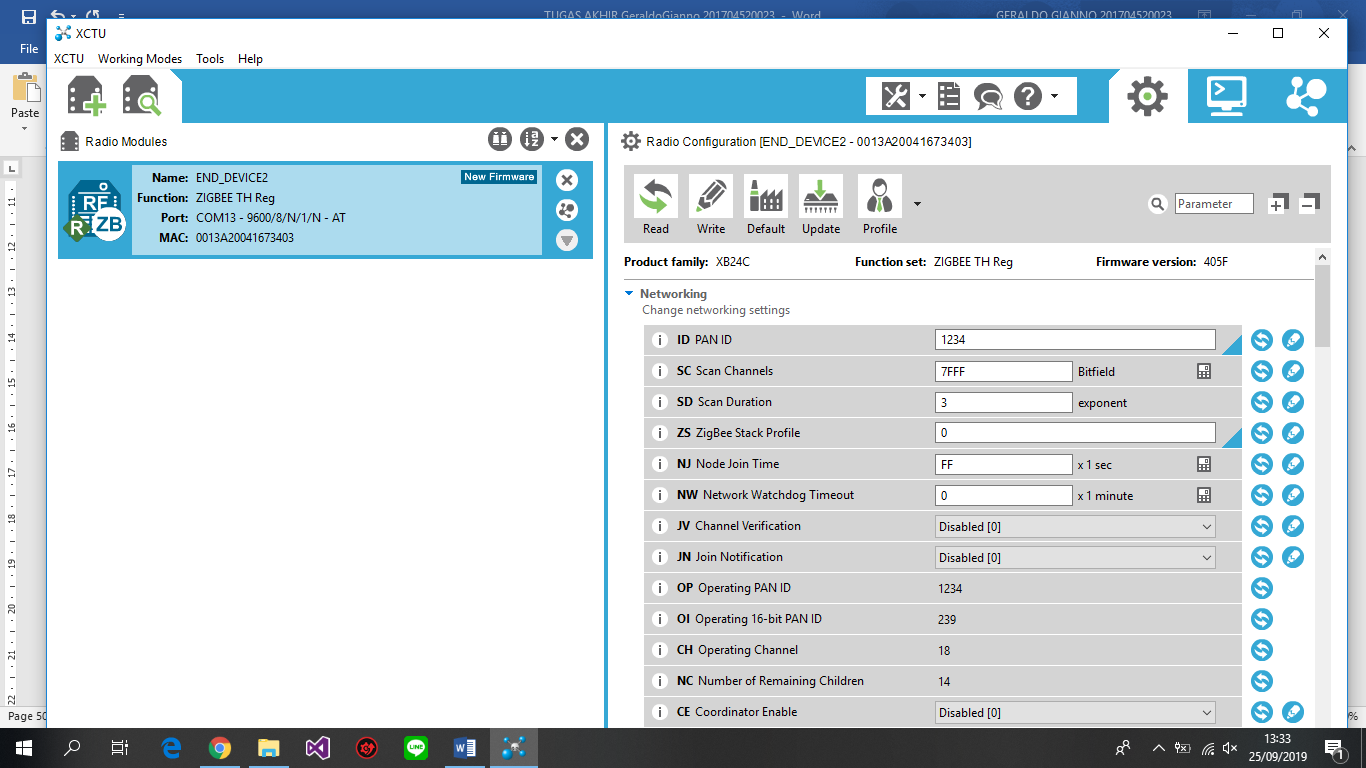Open the Help question mark icon

(1028, 96)
